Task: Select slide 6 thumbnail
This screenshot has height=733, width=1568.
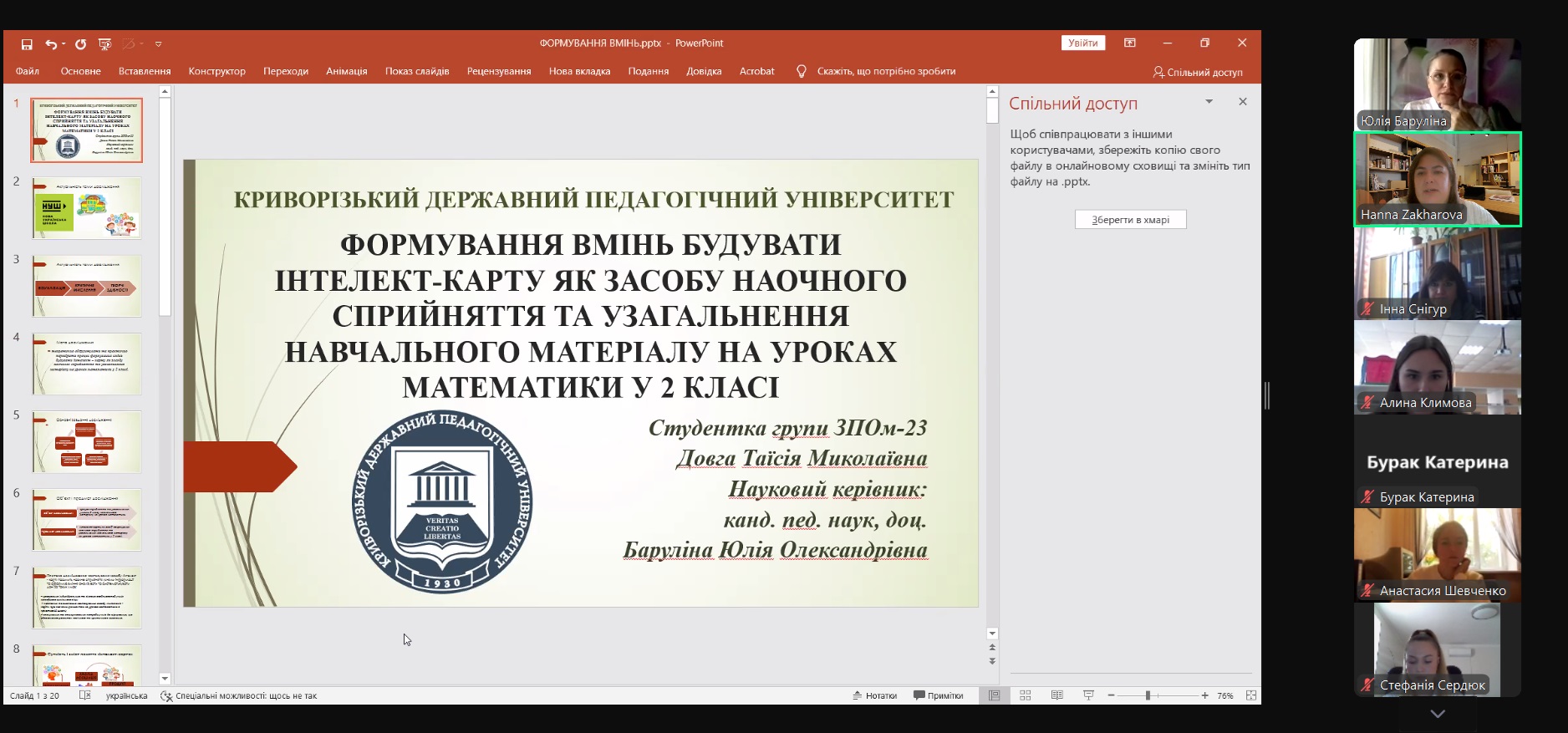Action: (x=87, y=520)
